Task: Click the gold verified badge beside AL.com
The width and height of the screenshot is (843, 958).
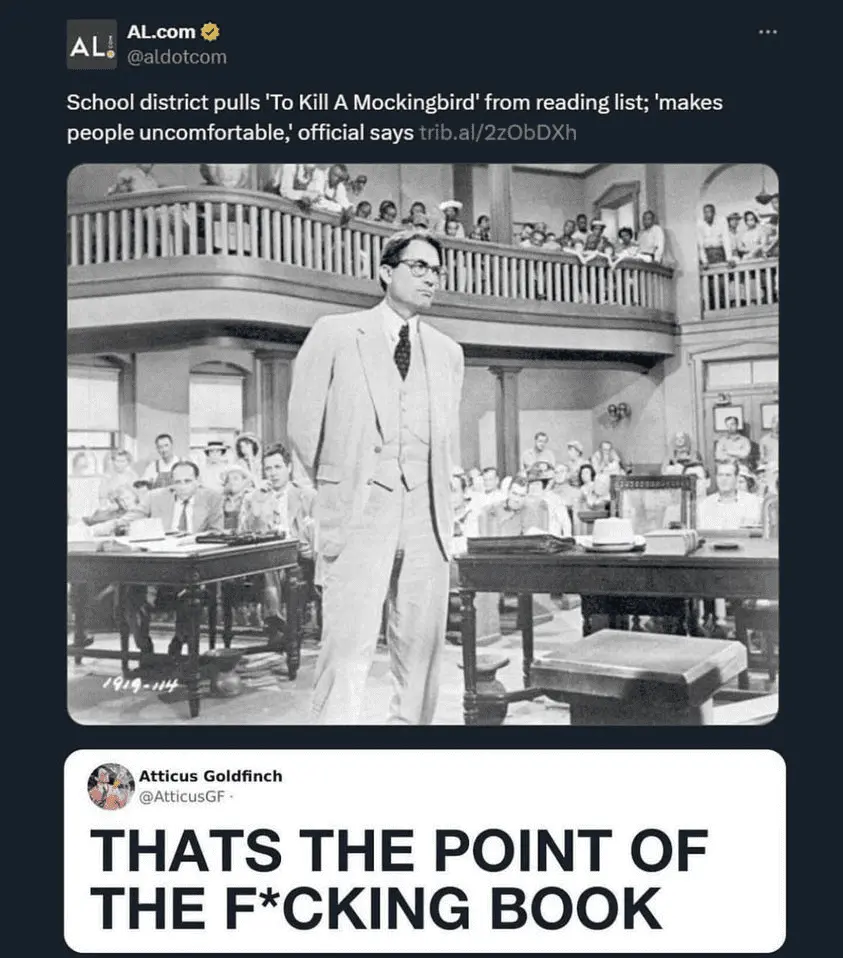Action: point(211,32)
